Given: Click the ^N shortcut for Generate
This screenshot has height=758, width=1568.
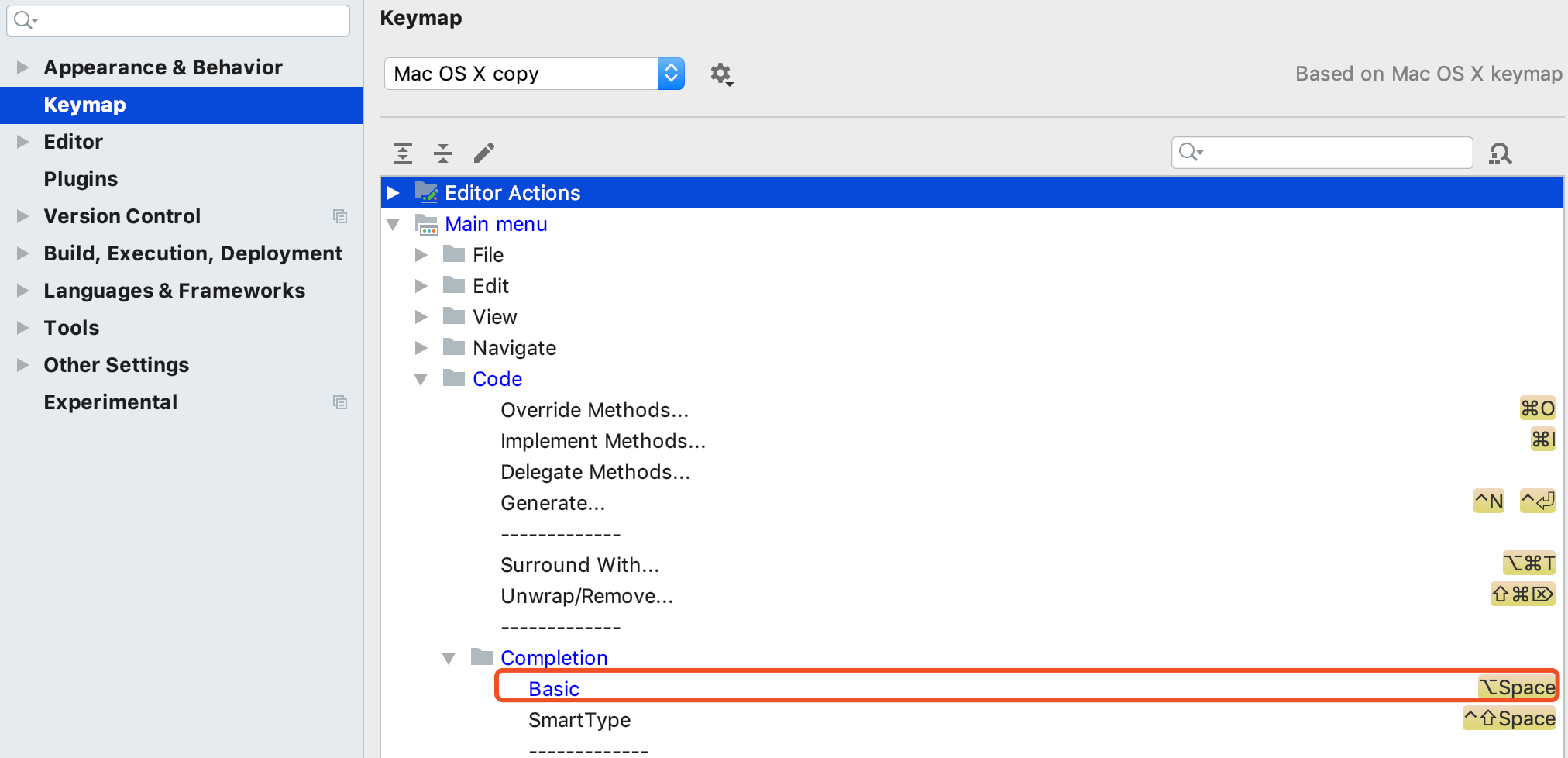Looking at the screenshot, I should click(1488, 501).
